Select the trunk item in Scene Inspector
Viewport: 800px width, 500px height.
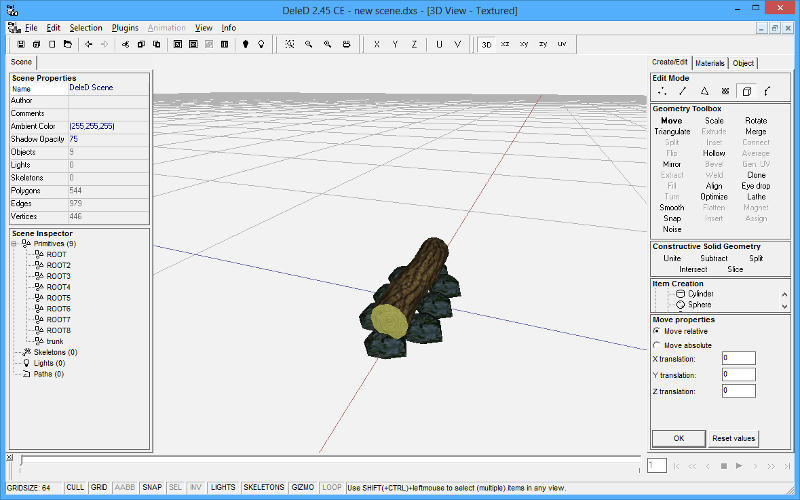(55, 341)
